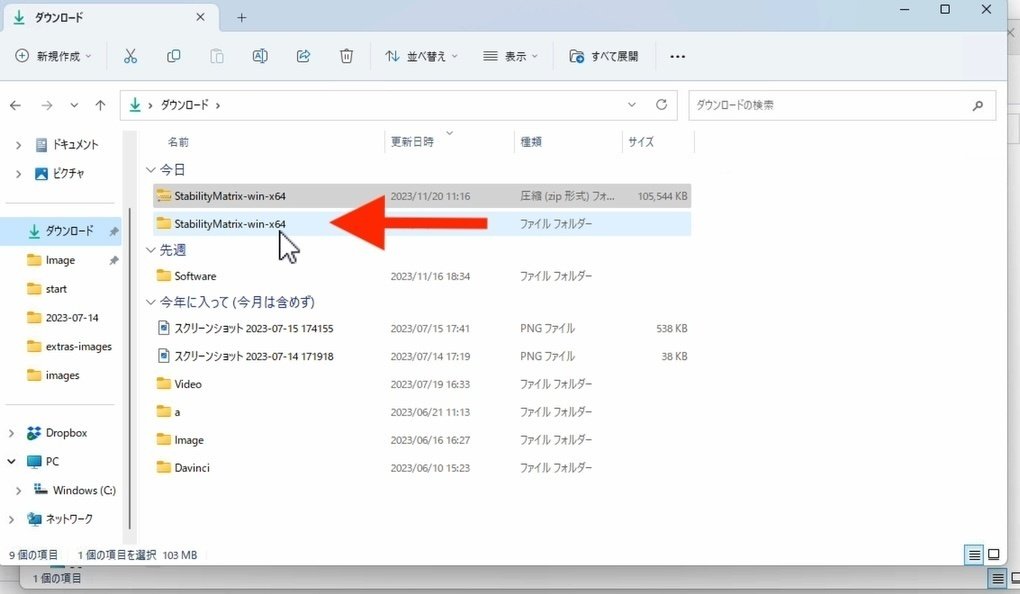Expand the address bar history dropdown
Screen dimensions: 1020x594
pos(632,105)
